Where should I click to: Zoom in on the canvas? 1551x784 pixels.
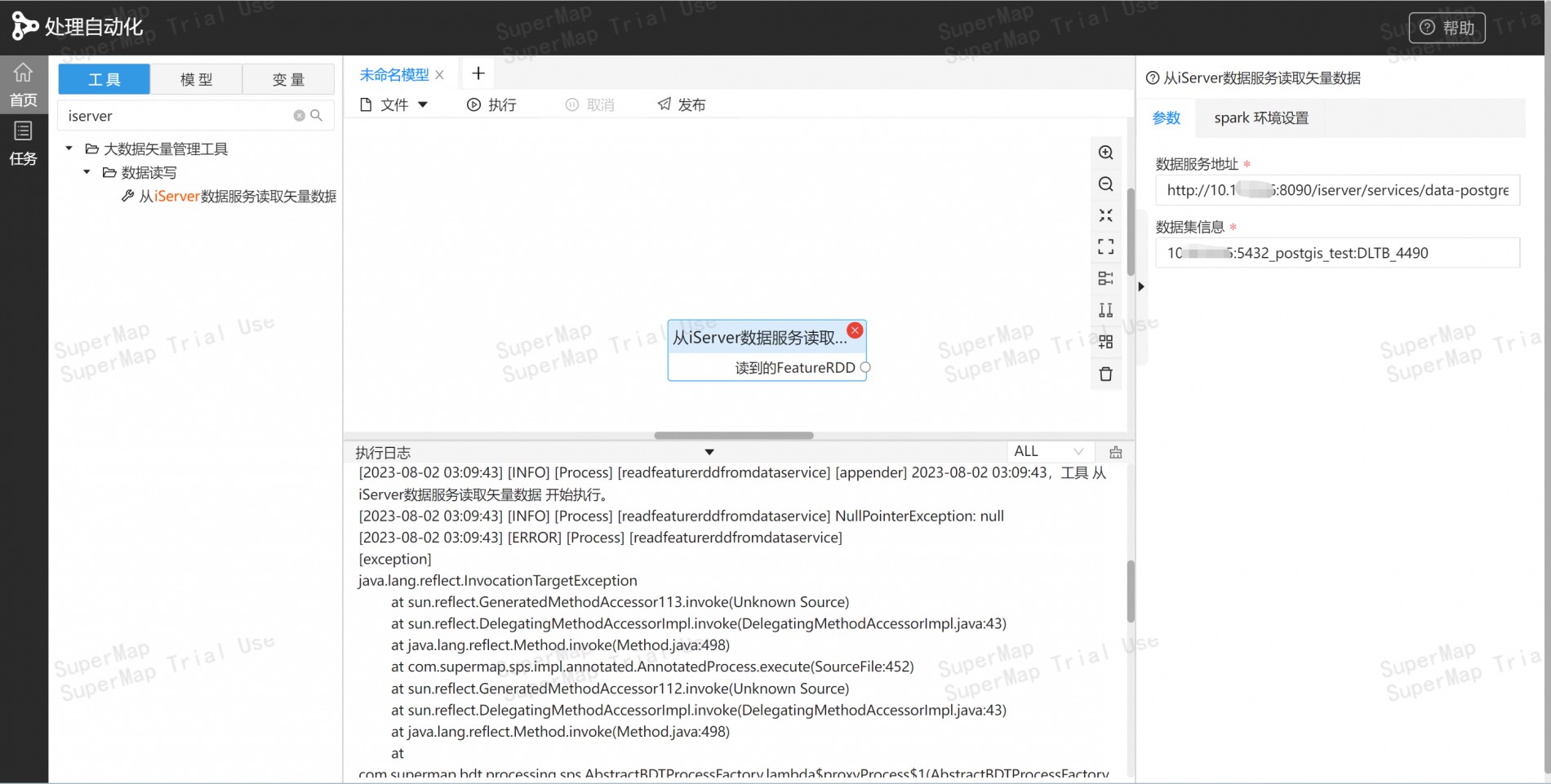tap(1106, 153)
